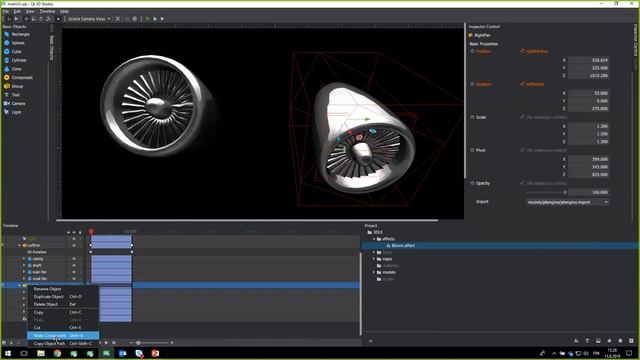This screenshot has width=640, height=360.
Task: Expand the maps folder in Project panel
Action: (374, 259)
